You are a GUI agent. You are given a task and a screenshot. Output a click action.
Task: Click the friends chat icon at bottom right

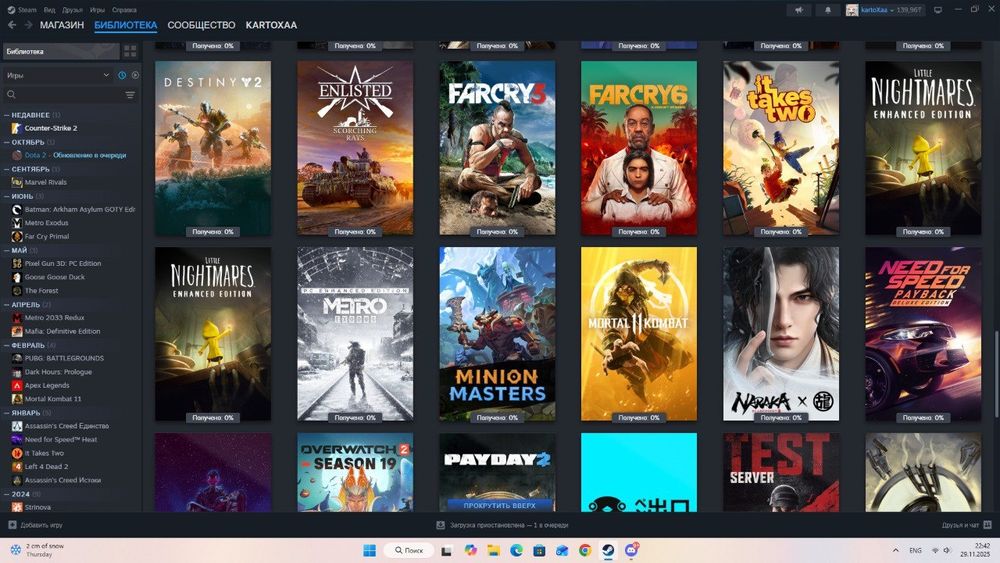coord(987,525)
